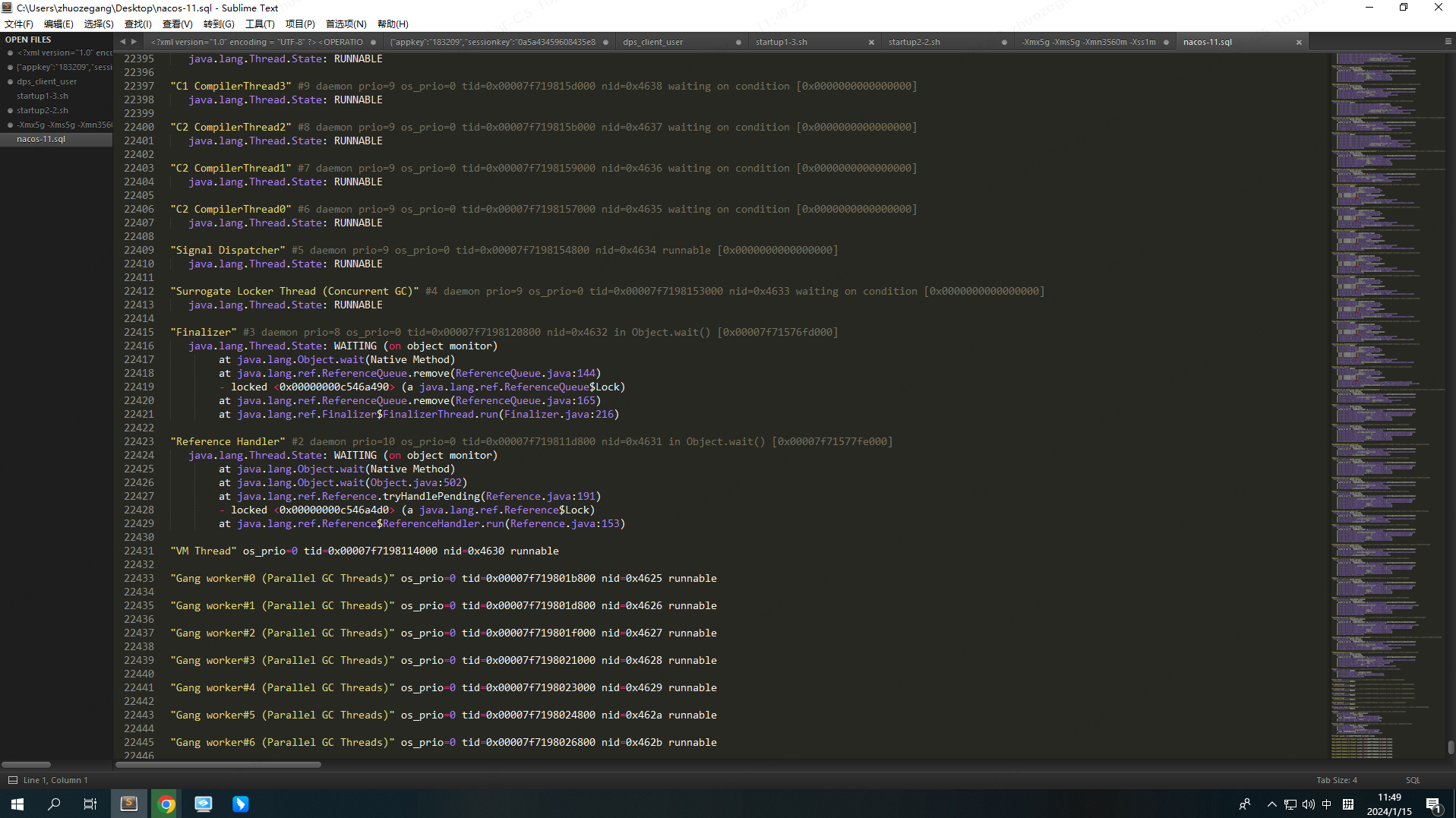Open the People icon in system tray
1456x818 pixels.
pos(1245,804)
